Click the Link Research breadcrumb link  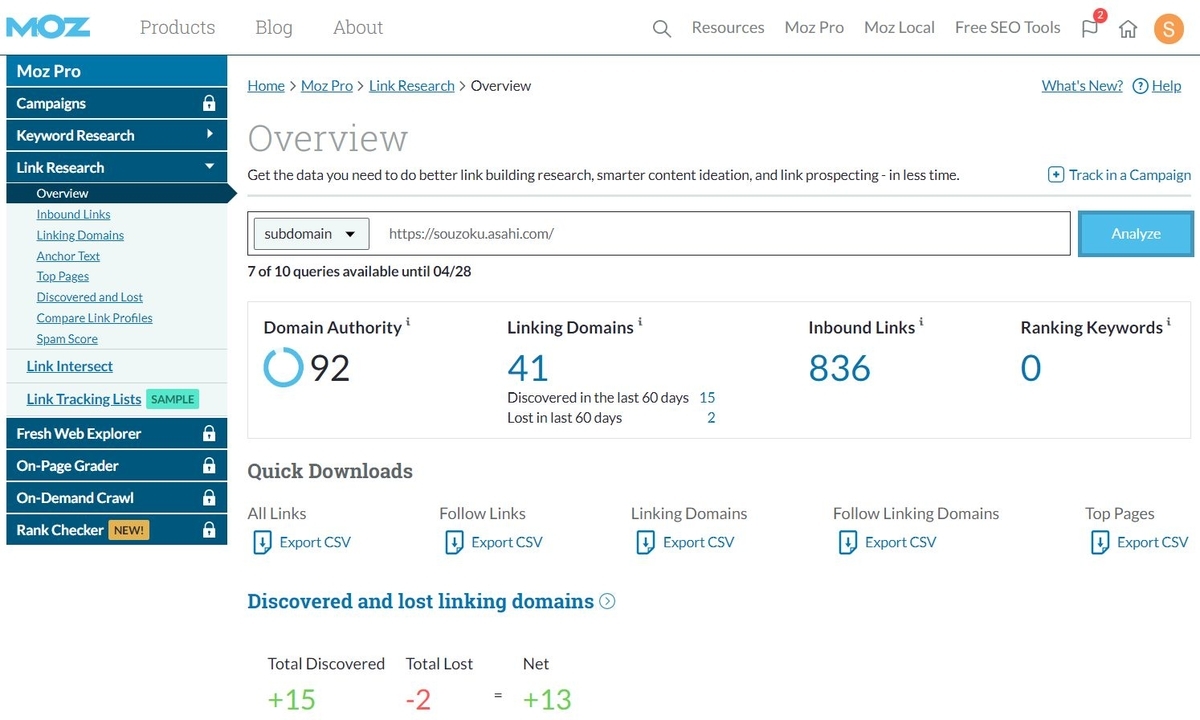[x=412, y=86]
